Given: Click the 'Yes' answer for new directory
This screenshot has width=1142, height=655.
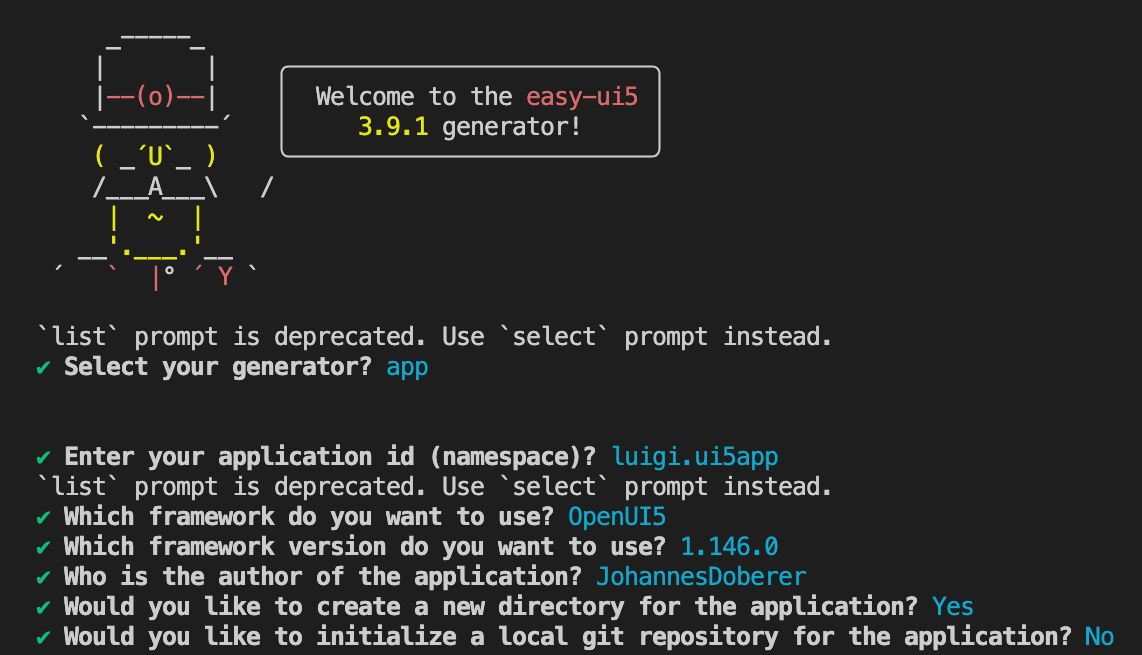Looking at the screenshot, I should click(953, 607).
